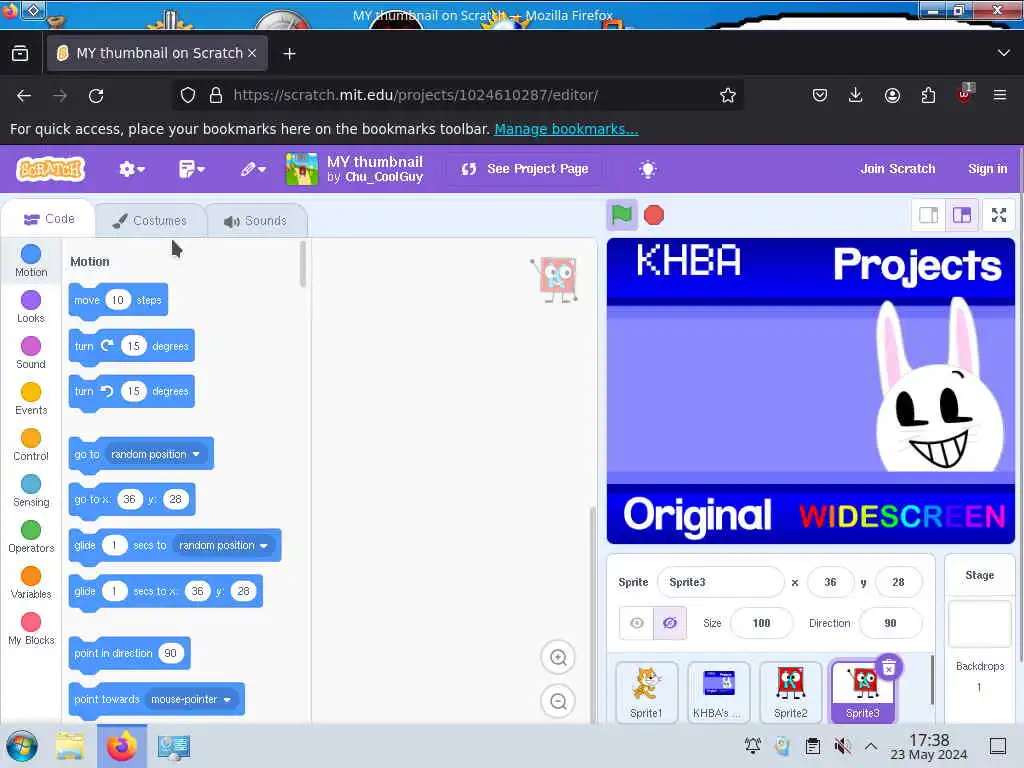Viewport: 1024px width, 768px height.
Task: Click the sprite name field Sprite3
Action: click(720, 582)
